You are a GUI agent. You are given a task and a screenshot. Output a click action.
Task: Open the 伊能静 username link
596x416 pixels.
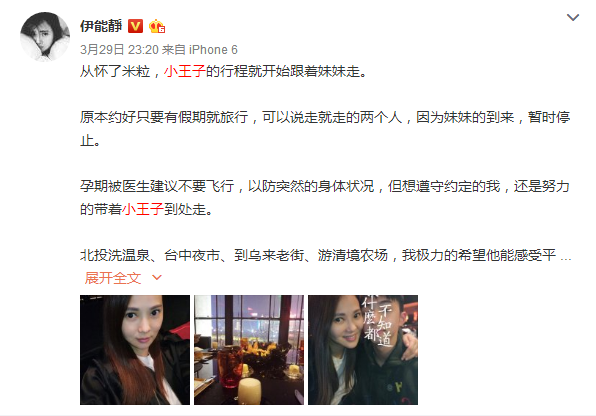pyautogui.click(x=101, y=26)
